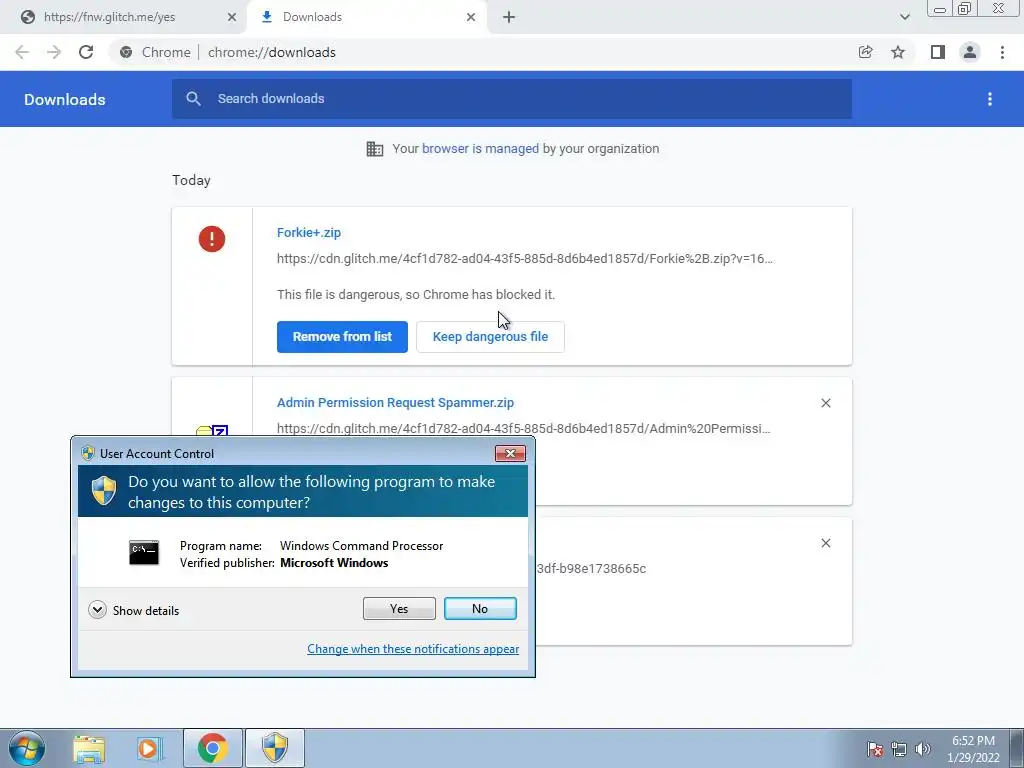Click 'This file is dangerous' warning text
The image size is (1024, 768).
[416, 295]
